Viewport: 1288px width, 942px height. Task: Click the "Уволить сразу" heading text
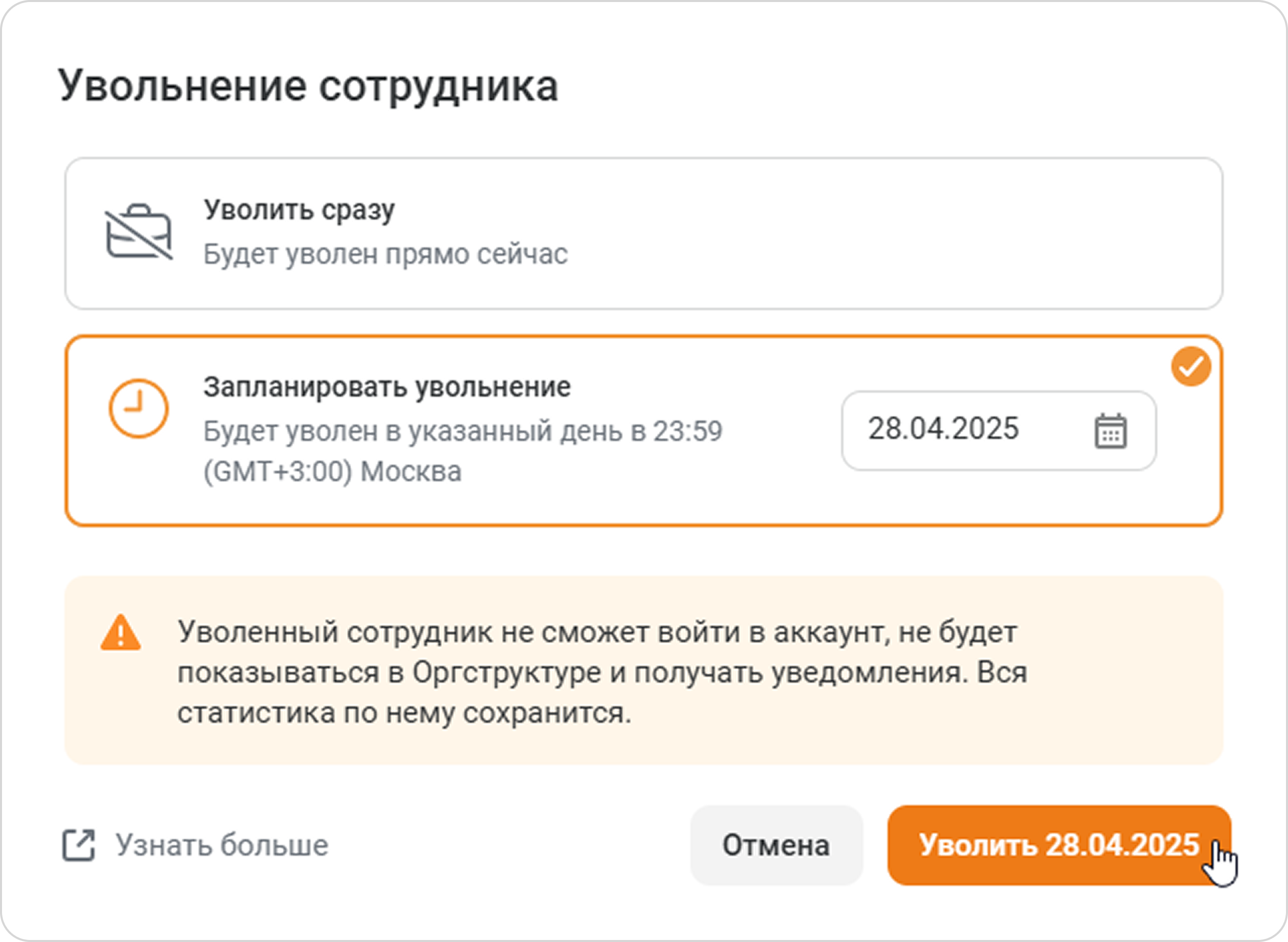pos(299,210)
